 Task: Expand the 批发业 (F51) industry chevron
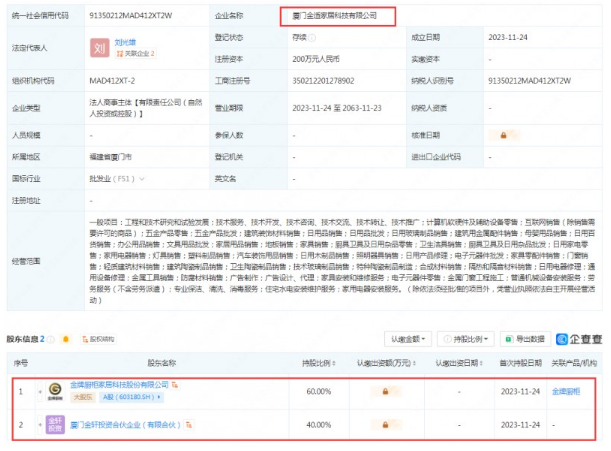tap(142, 179)
